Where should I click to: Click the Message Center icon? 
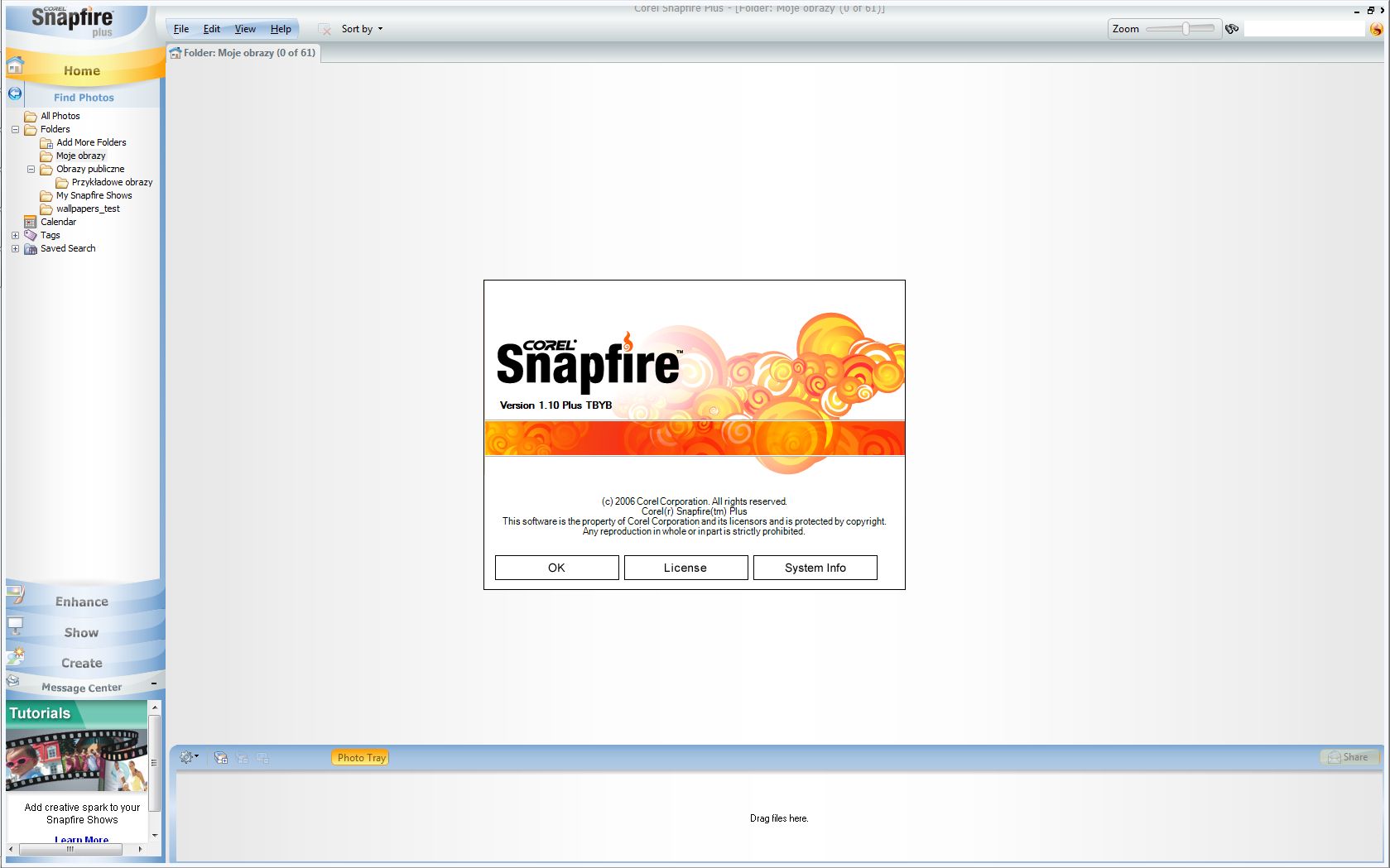click(12, 681)
